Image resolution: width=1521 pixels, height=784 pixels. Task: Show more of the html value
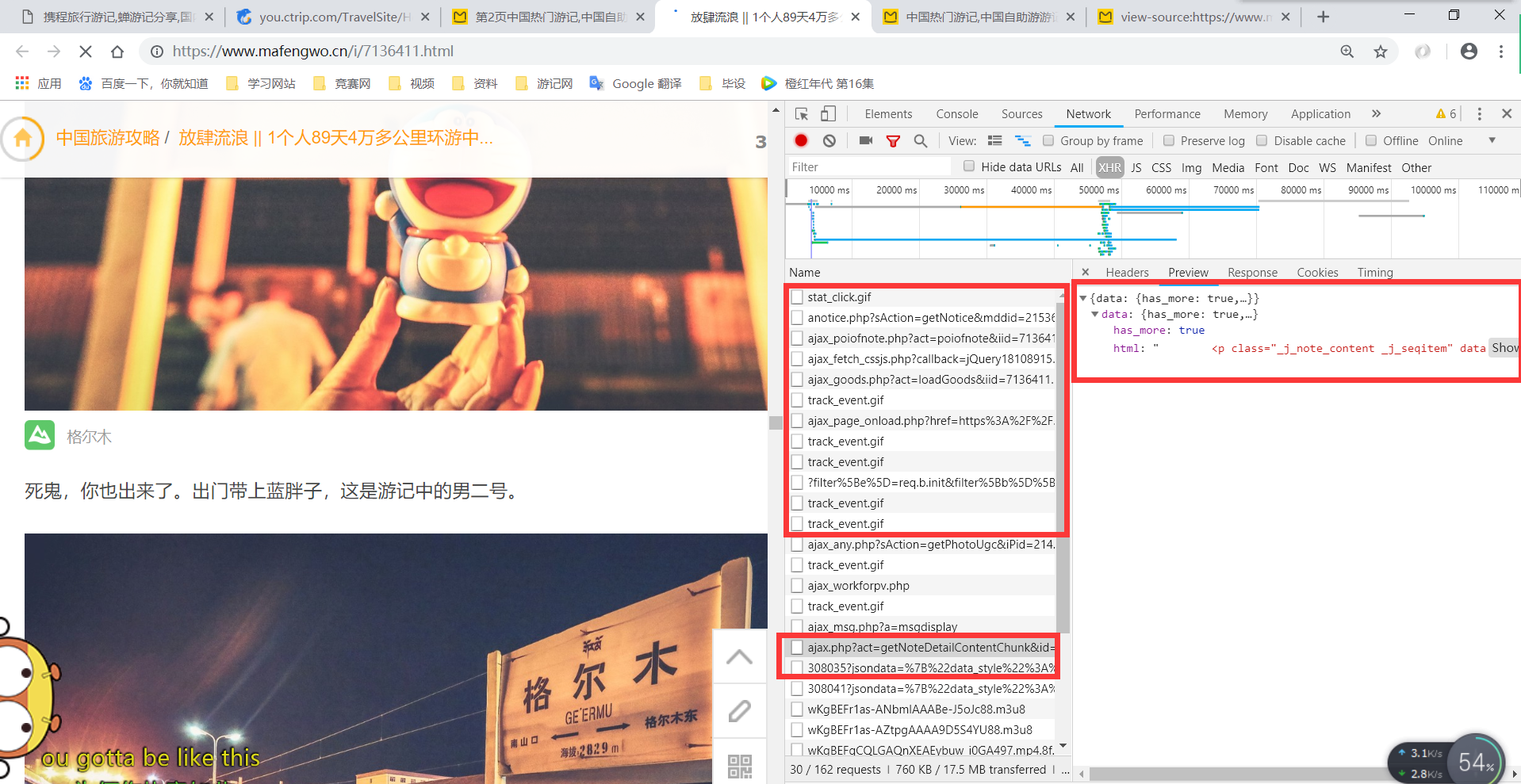pos(1505,347)
